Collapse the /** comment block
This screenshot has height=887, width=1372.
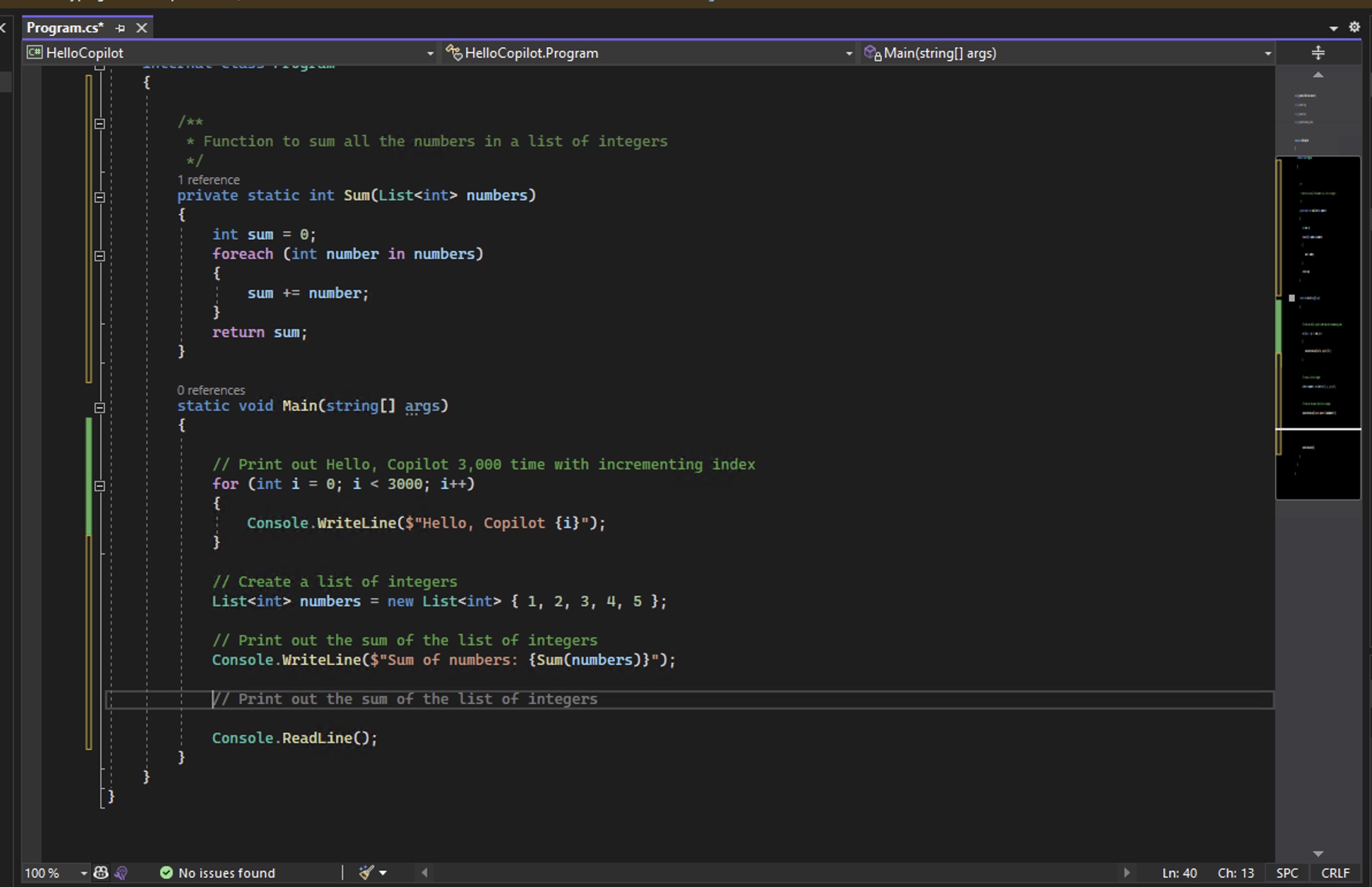pyautogui.click(x=100, y=123)
